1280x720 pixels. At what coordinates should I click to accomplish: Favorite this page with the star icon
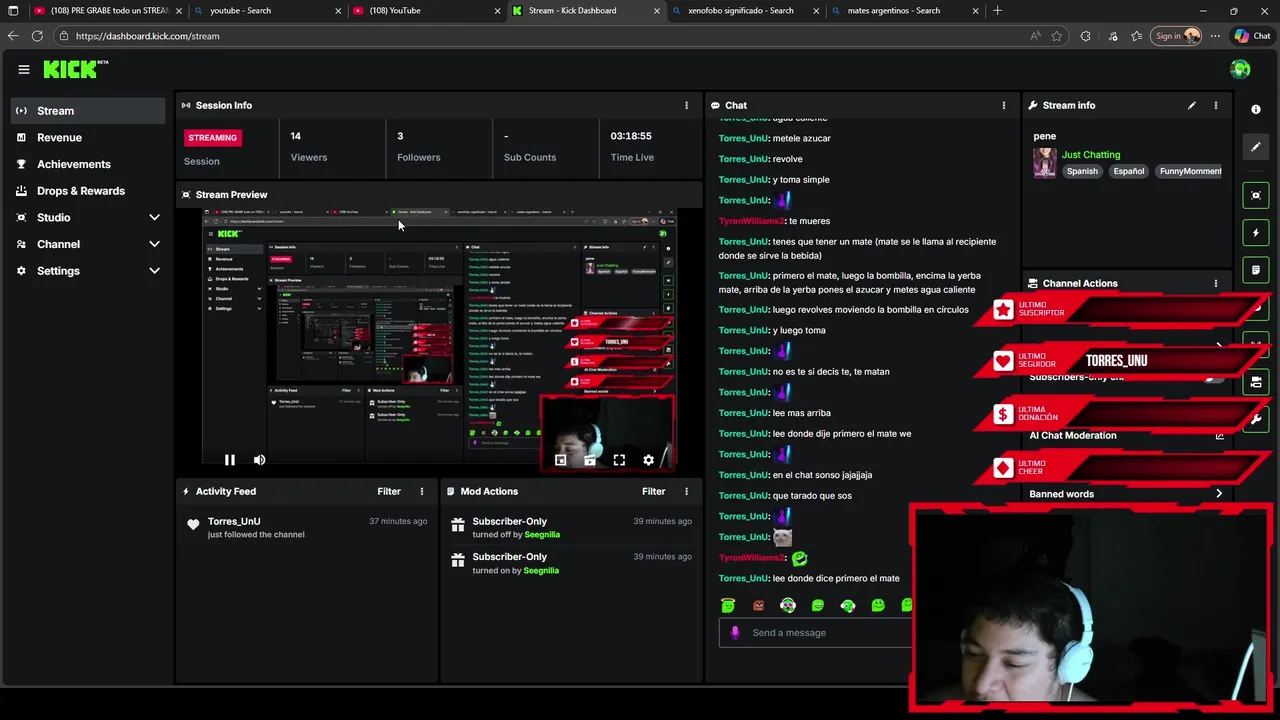click(1057, 36)
